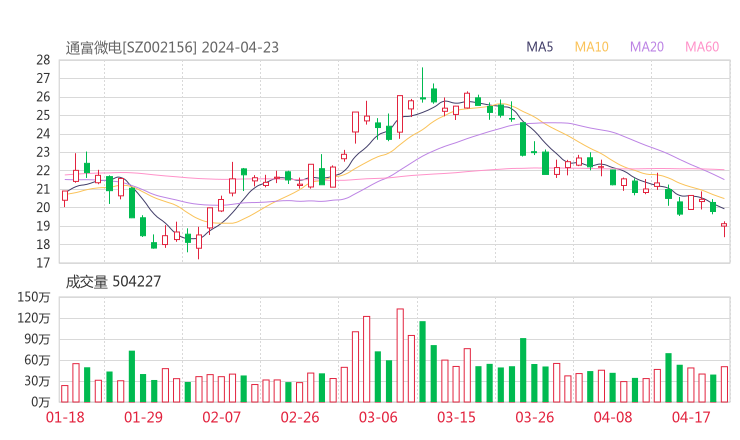
Task: Click the 成交量 504227 volume label
Action: (x=113, y=282)
